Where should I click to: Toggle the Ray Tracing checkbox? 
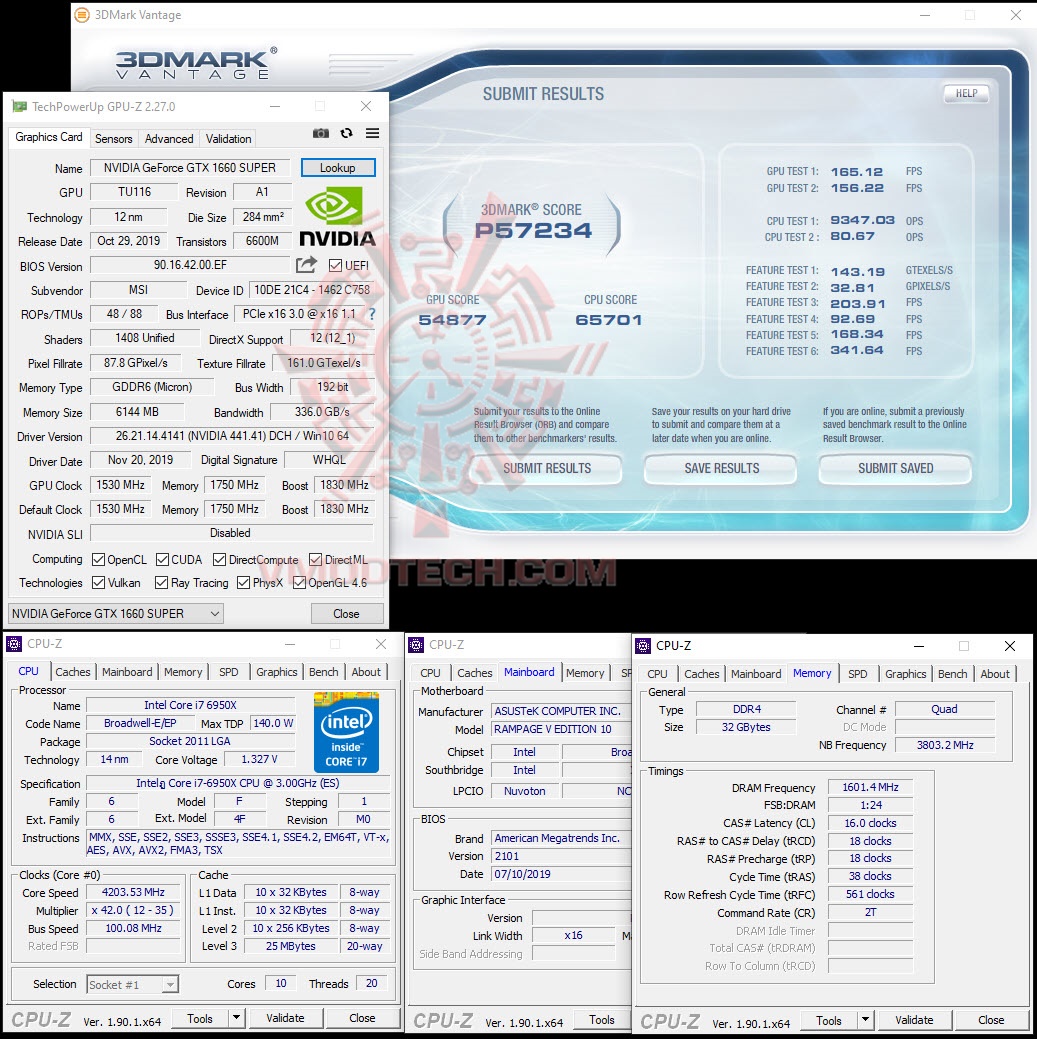[161, 582]
